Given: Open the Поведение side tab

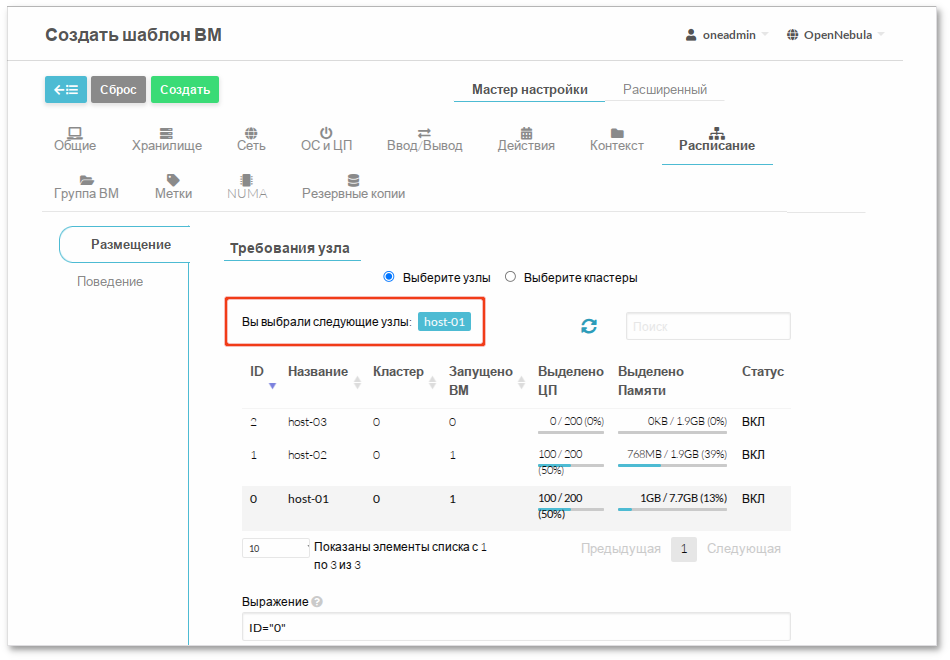Looking at the screenshot, I should pyautogui.click(x=110, y=282).
